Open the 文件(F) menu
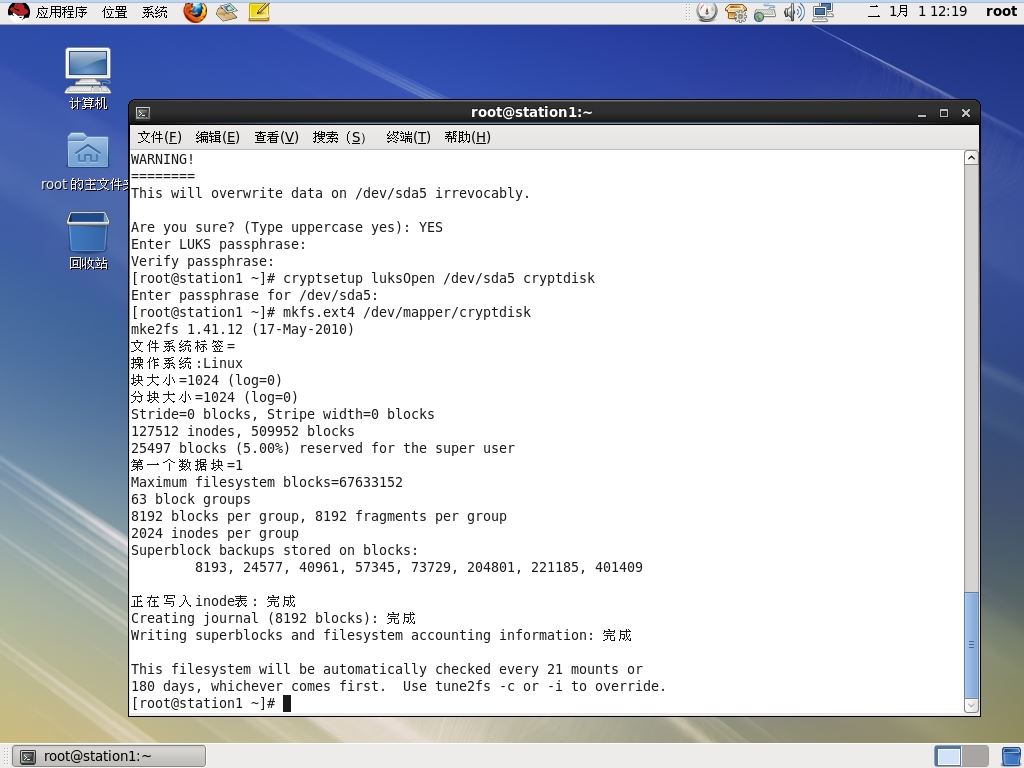The image size is (1024, 768). 159,137
